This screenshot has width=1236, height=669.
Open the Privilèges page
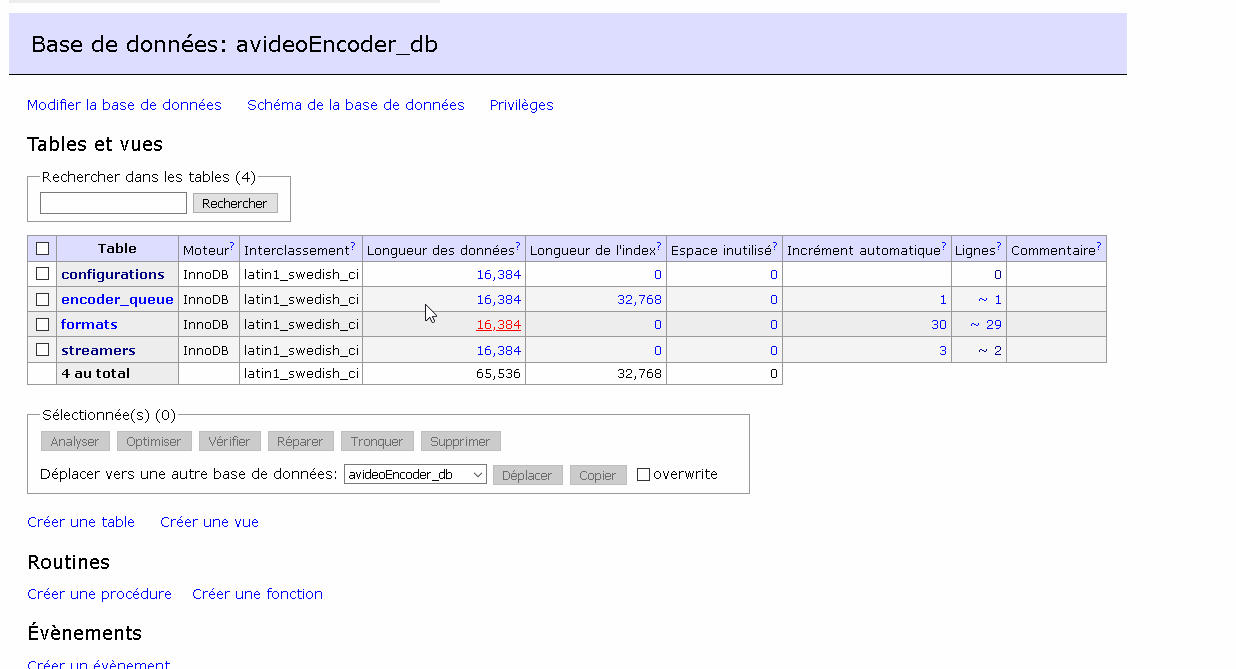pos(521,105)
